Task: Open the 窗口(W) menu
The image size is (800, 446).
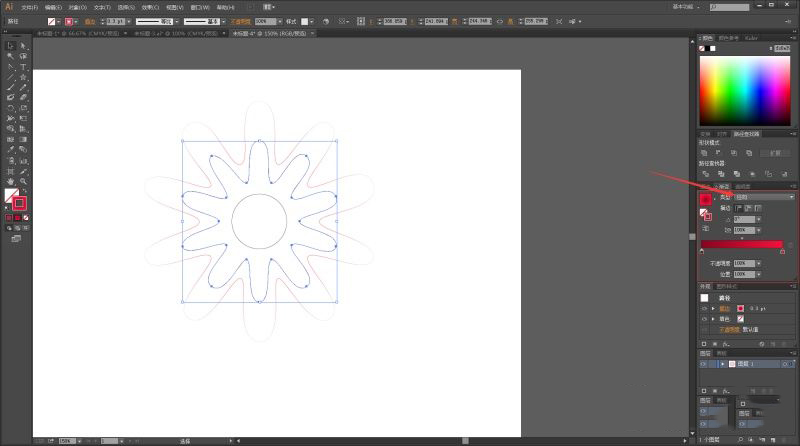Action: tap(199, 8)
